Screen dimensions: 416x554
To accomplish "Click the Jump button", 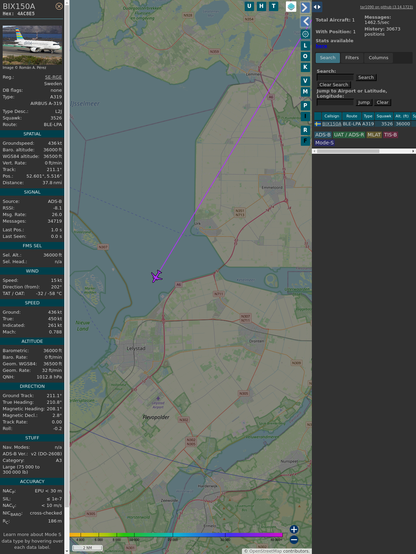I will [x=364, y=102].
